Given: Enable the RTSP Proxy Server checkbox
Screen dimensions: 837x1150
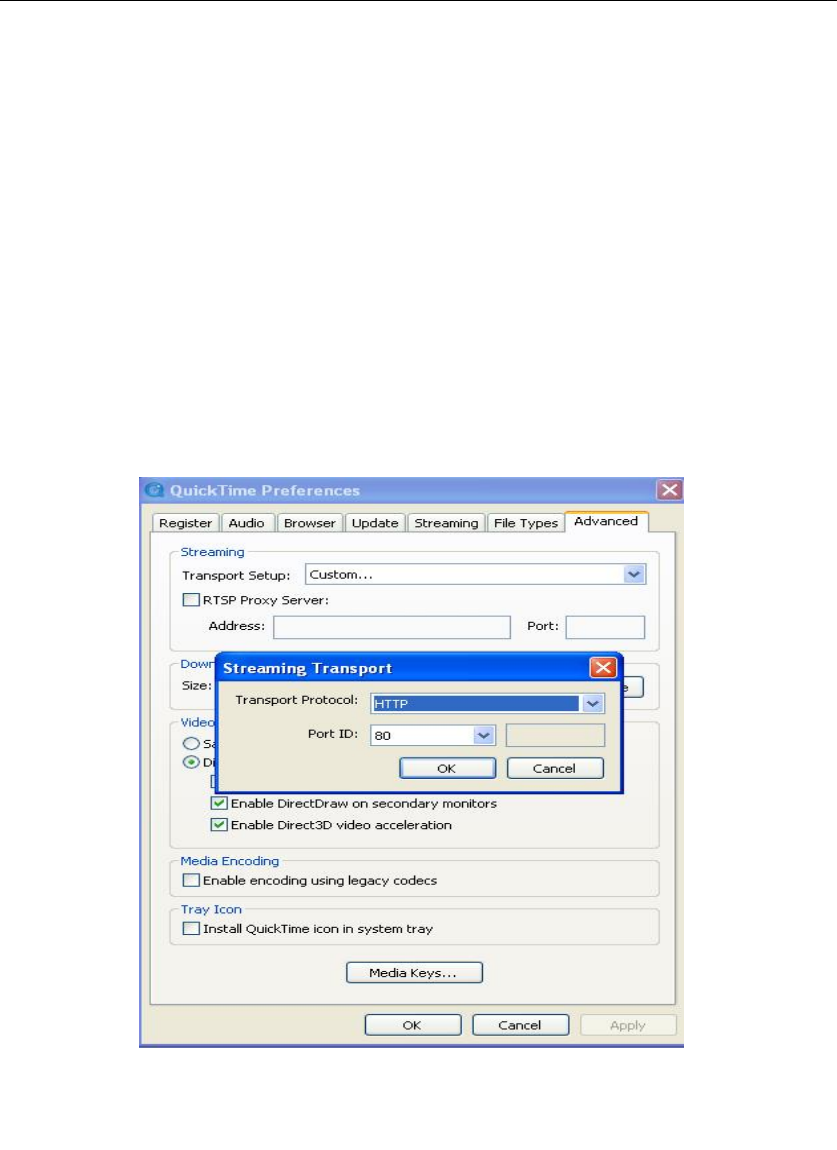Looking at the screenshot, I should (191, 600).
